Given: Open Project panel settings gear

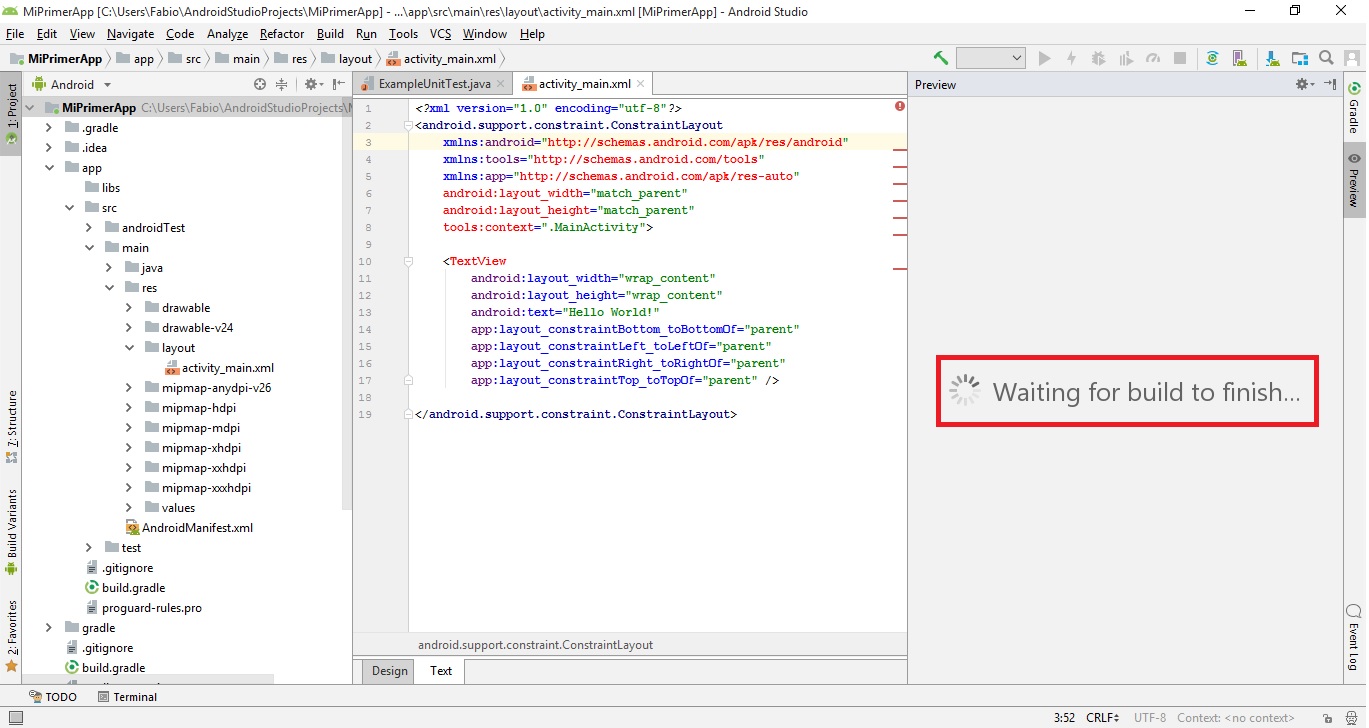Looking at the screenshot, I should coord(312,85).
